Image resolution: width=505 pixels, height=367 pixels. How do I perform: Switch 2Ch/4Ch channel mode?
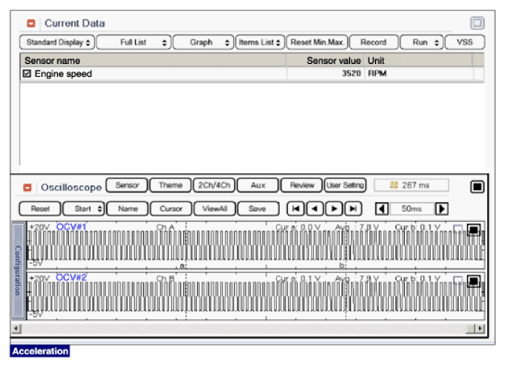point(214,185)
